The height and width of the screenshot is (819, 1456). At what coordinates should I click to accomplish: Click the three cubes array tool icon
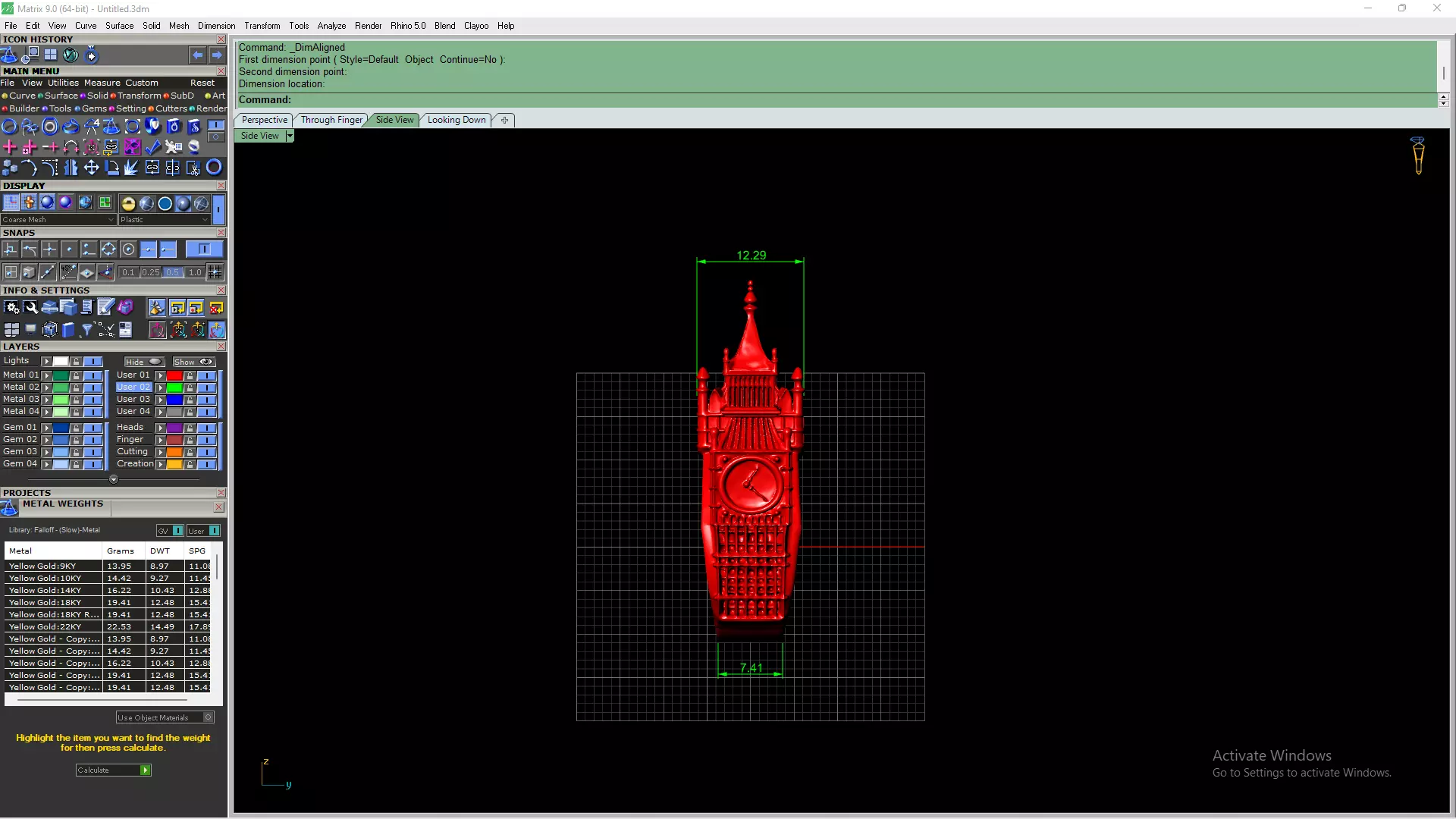click(10, 168)
